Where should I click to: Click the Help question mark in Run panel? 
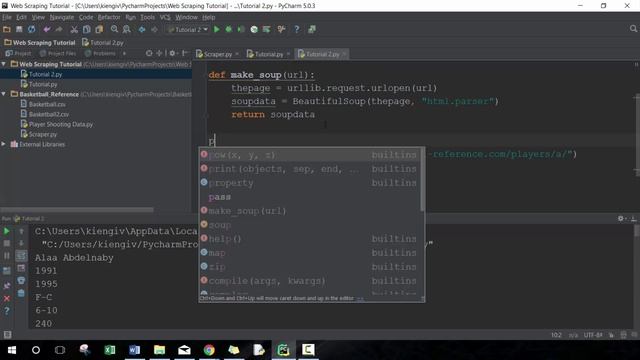coord(7,311)
